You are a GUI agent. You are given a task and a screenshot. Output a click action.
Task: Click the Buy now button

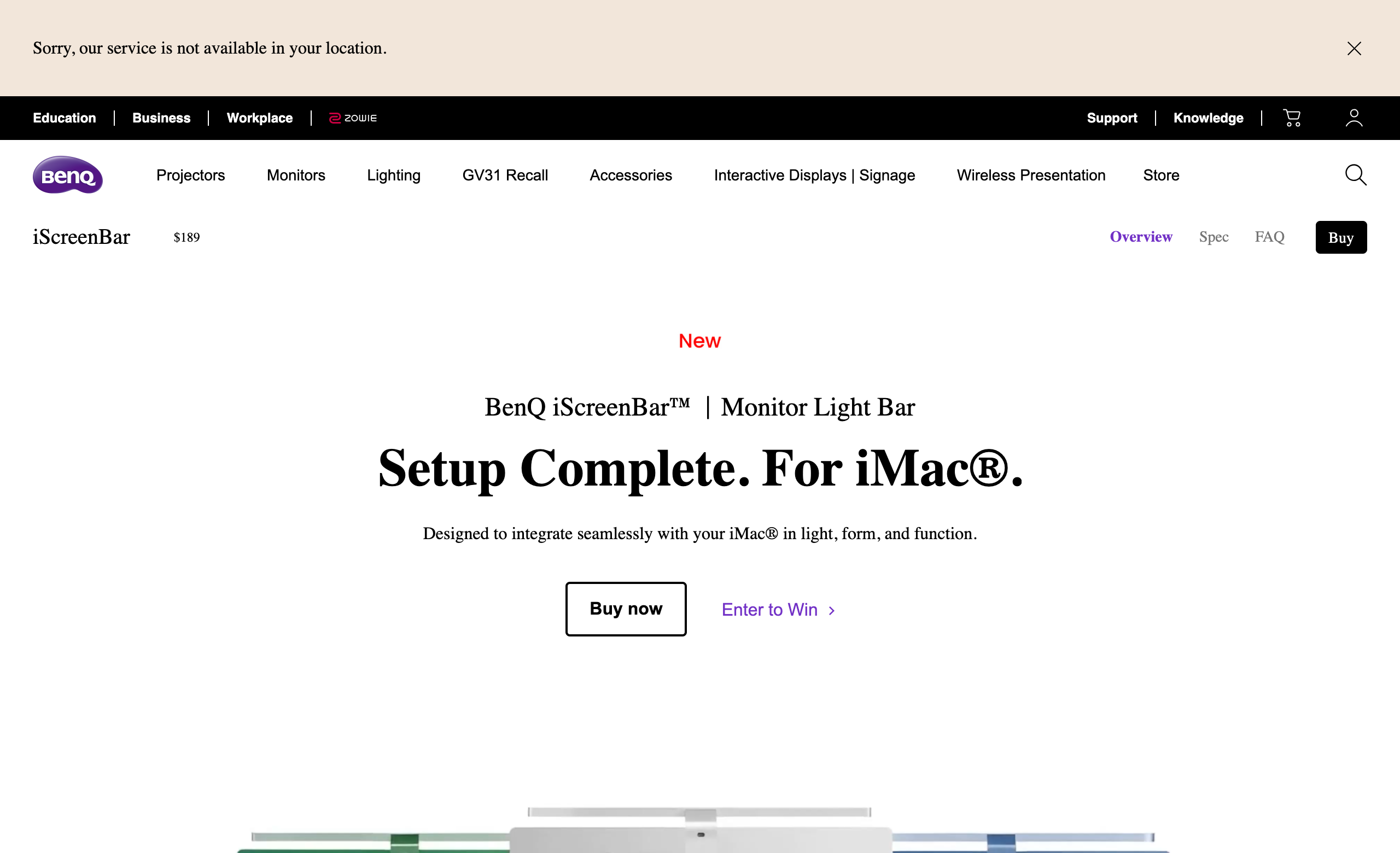[626, 609]
